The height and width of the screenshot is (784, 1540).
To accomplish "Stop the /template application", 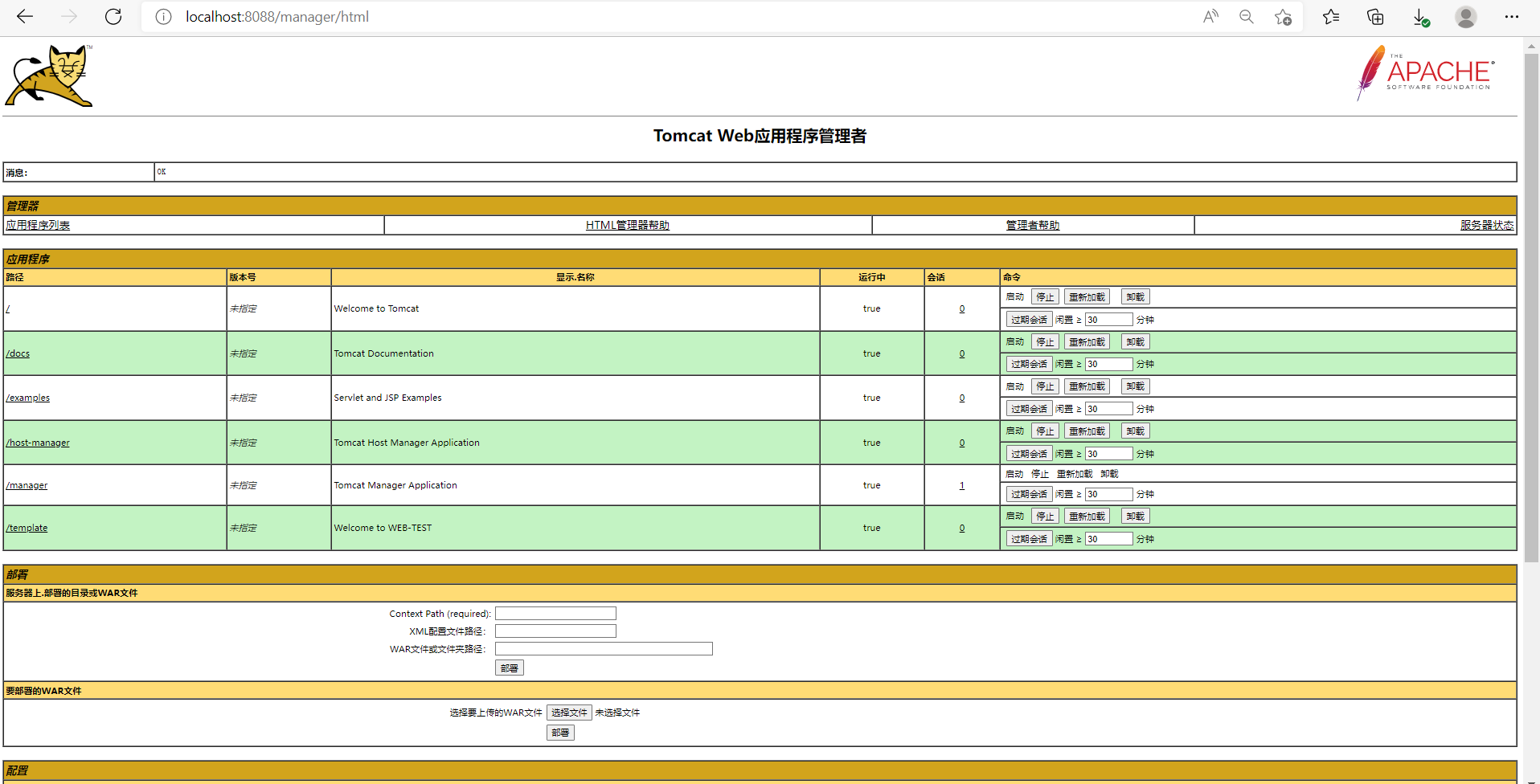I will (x=1045, y=517).
